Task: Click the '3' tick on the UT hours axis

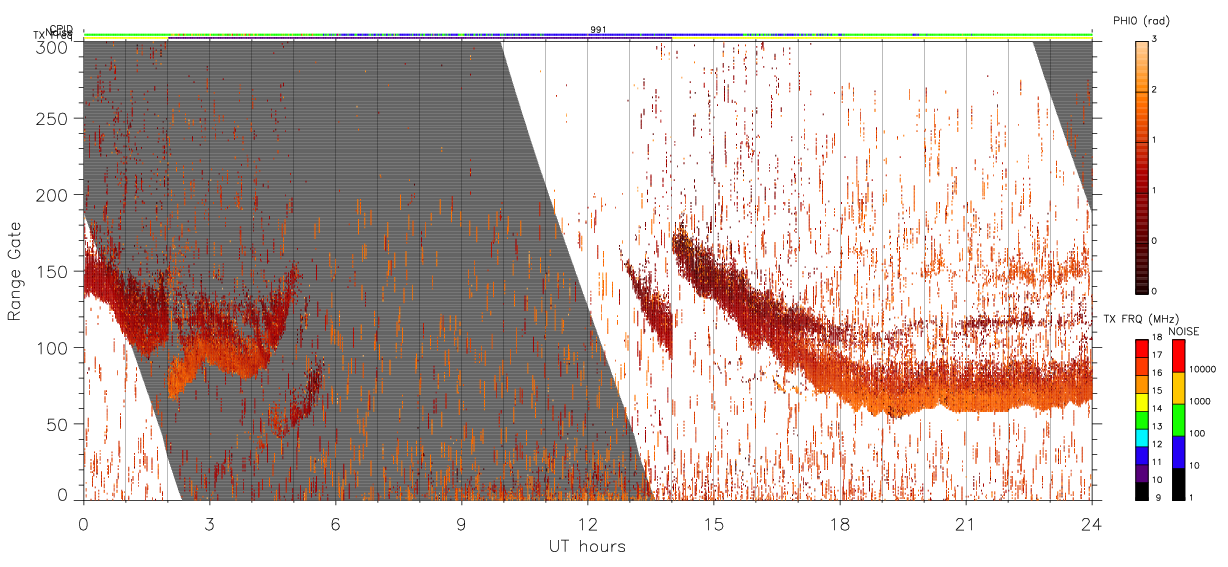Action: click(209, 524)
